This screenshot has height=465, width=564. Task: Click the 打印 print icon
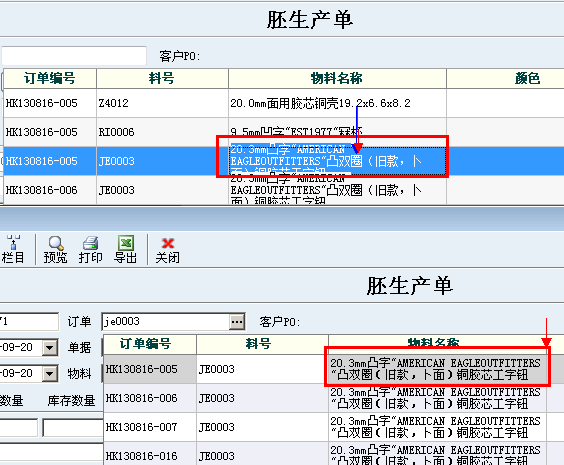click(x=90, y=250)
